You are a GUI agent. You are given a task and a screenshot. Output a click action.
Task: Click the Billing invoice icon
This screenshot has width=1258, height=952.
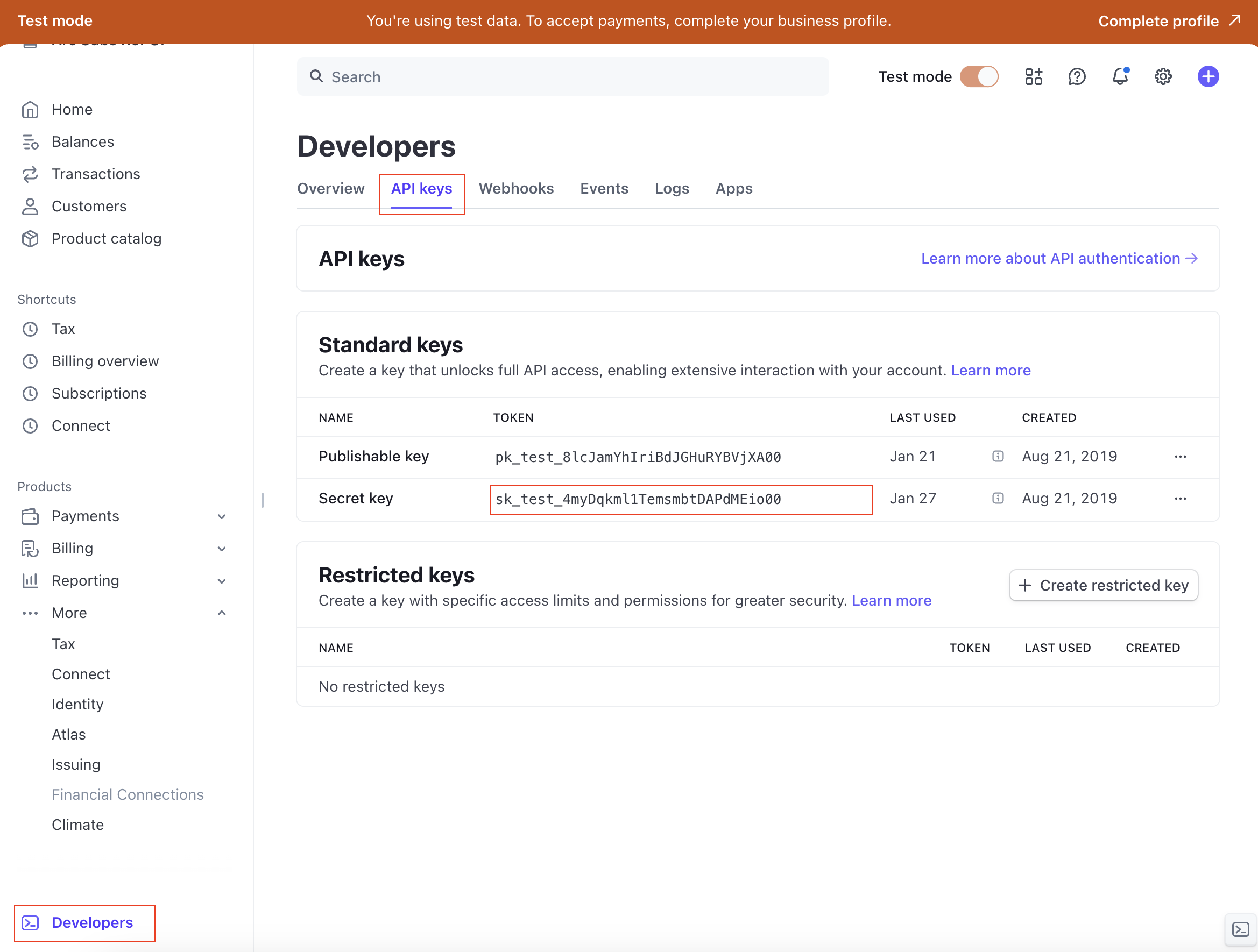[30, 549]
